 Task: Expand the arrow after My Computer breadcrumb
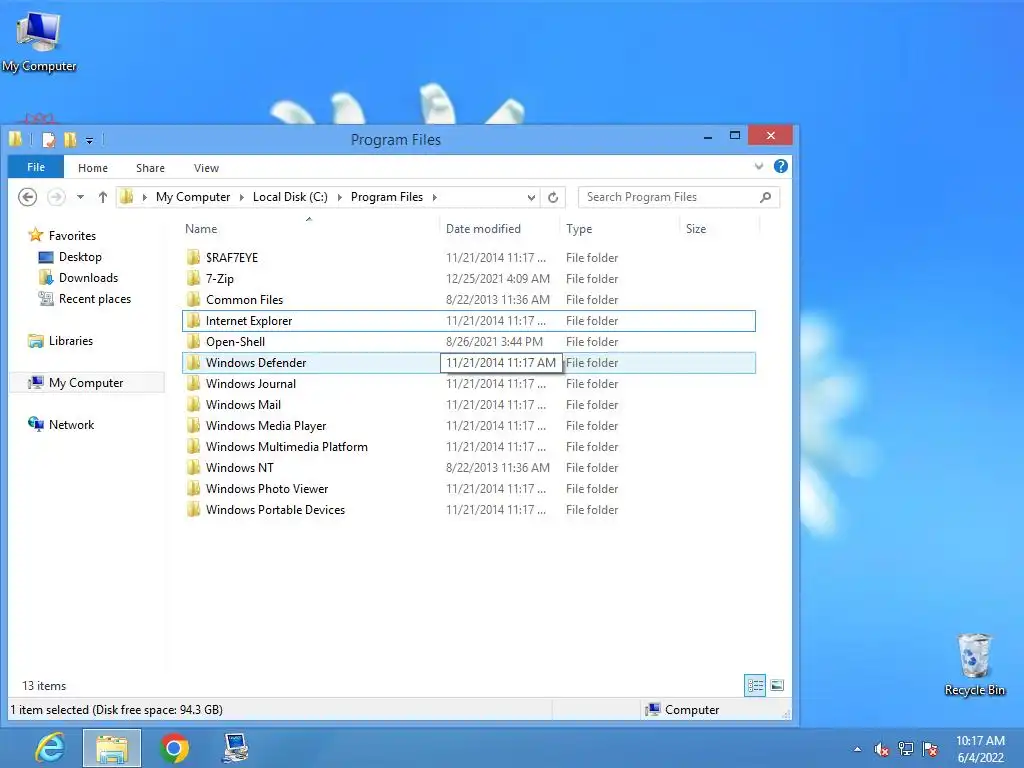click(x=242, y=197)
